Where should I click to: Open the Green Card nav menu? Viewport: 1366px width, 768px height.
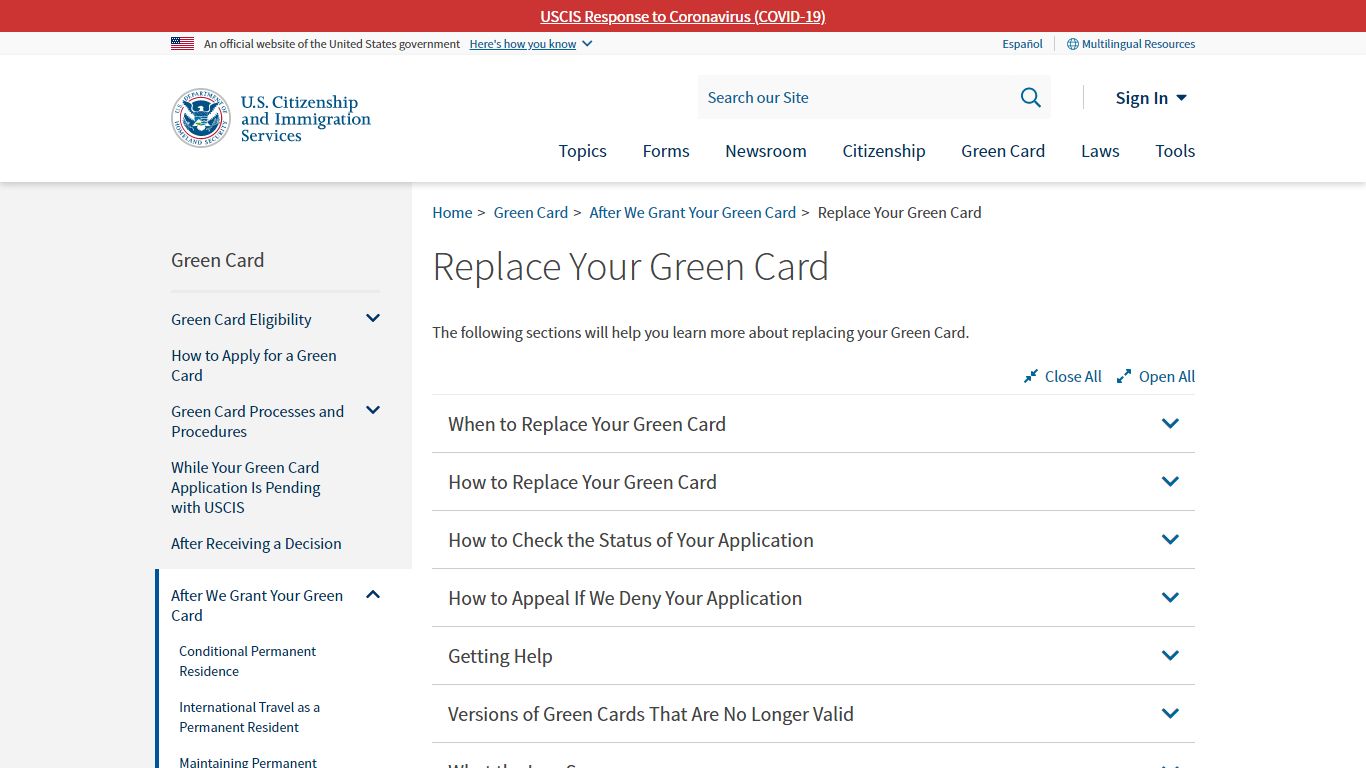pos(1003,151)
